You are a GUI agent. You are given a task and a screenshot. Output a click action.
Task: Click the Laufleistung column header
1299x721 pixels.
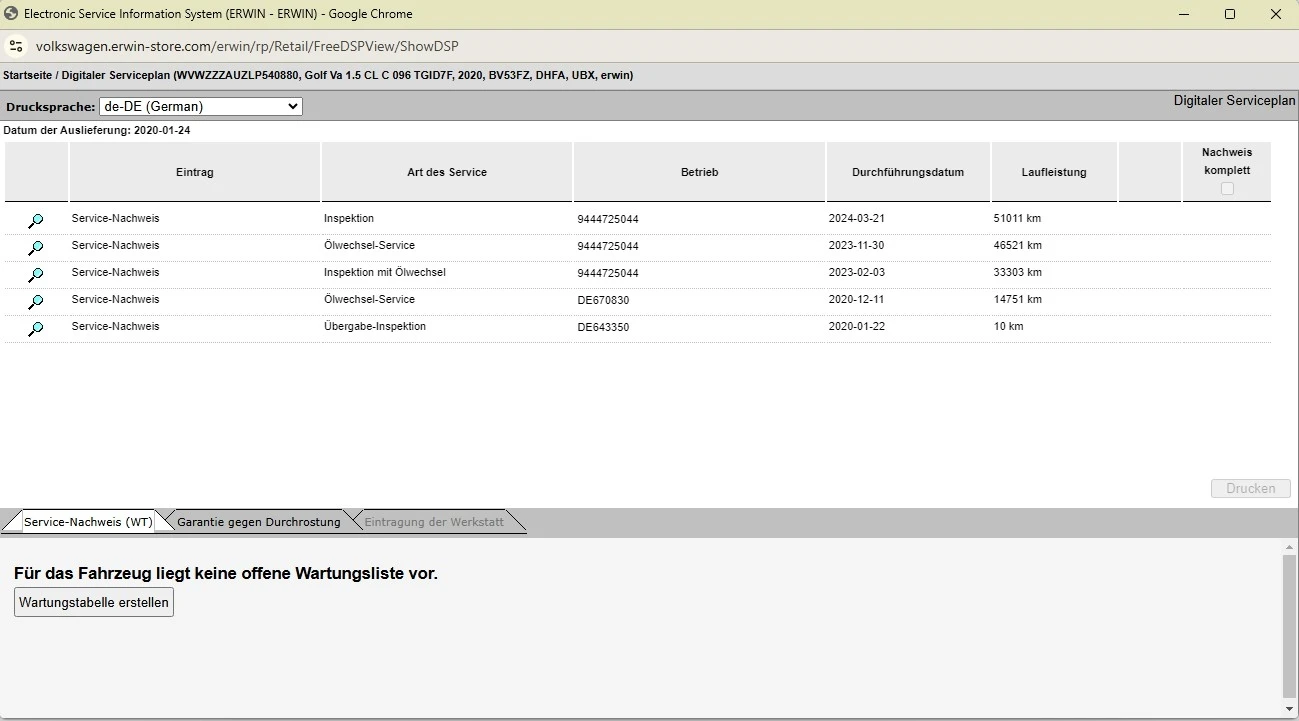coord(1053,172)
